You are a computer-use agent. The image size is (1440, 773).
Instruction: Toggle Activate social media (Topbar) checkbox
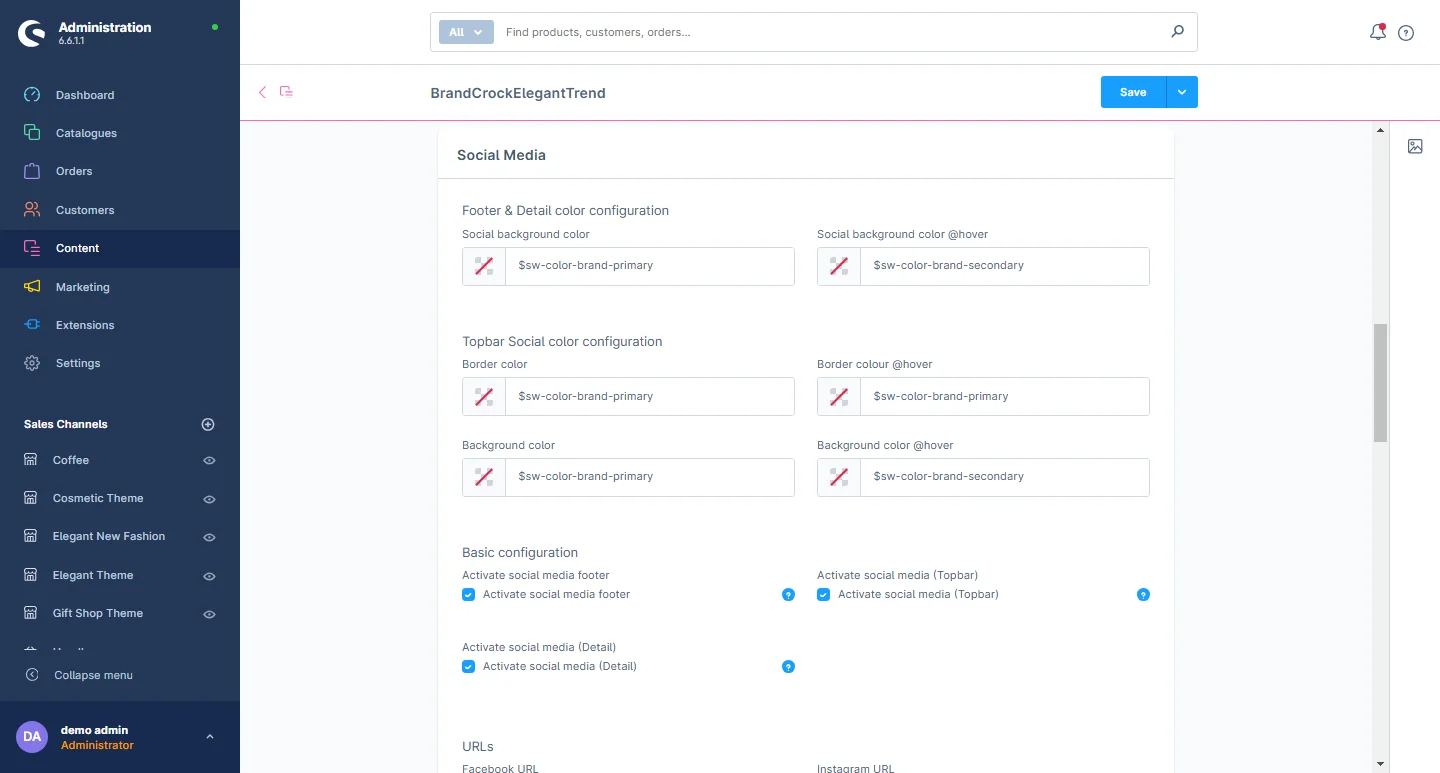pos(823,595)
